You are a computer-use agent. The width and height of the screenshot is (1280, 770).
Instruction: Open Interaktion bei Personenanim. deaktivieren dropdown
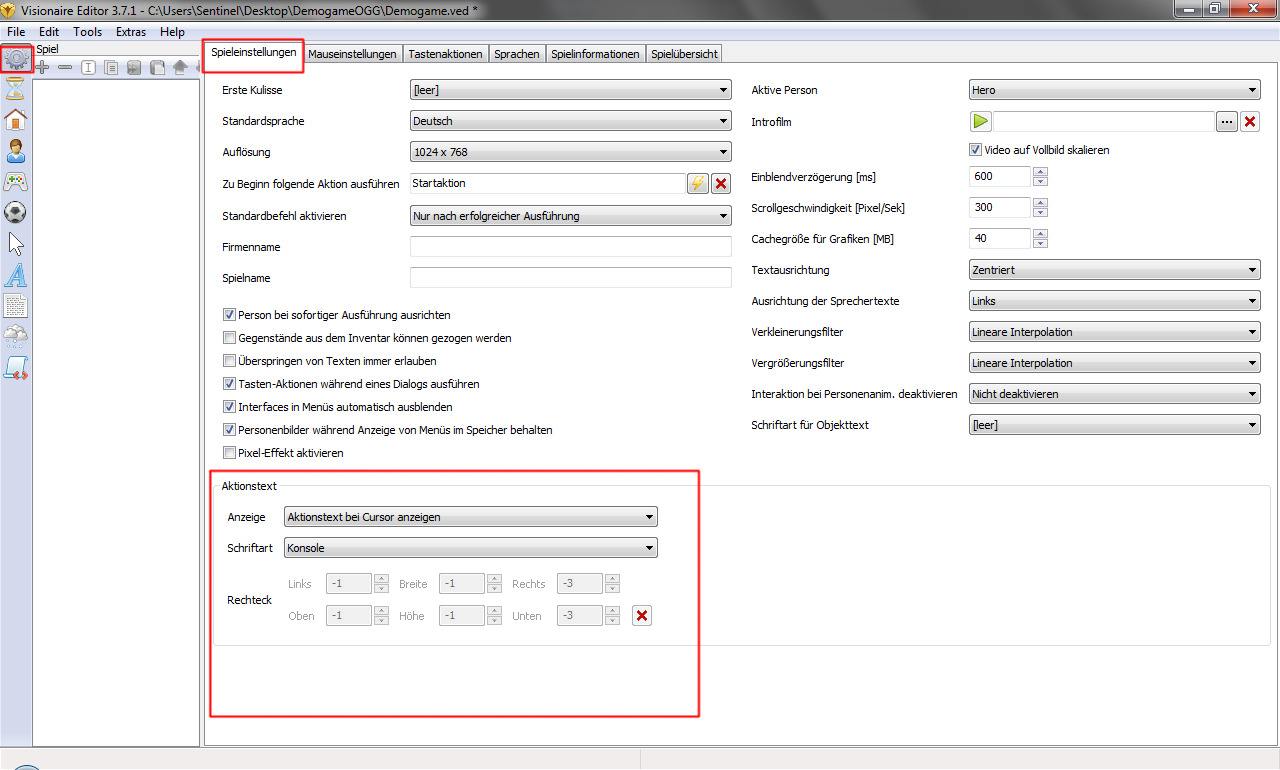(x=1115, y=394)
